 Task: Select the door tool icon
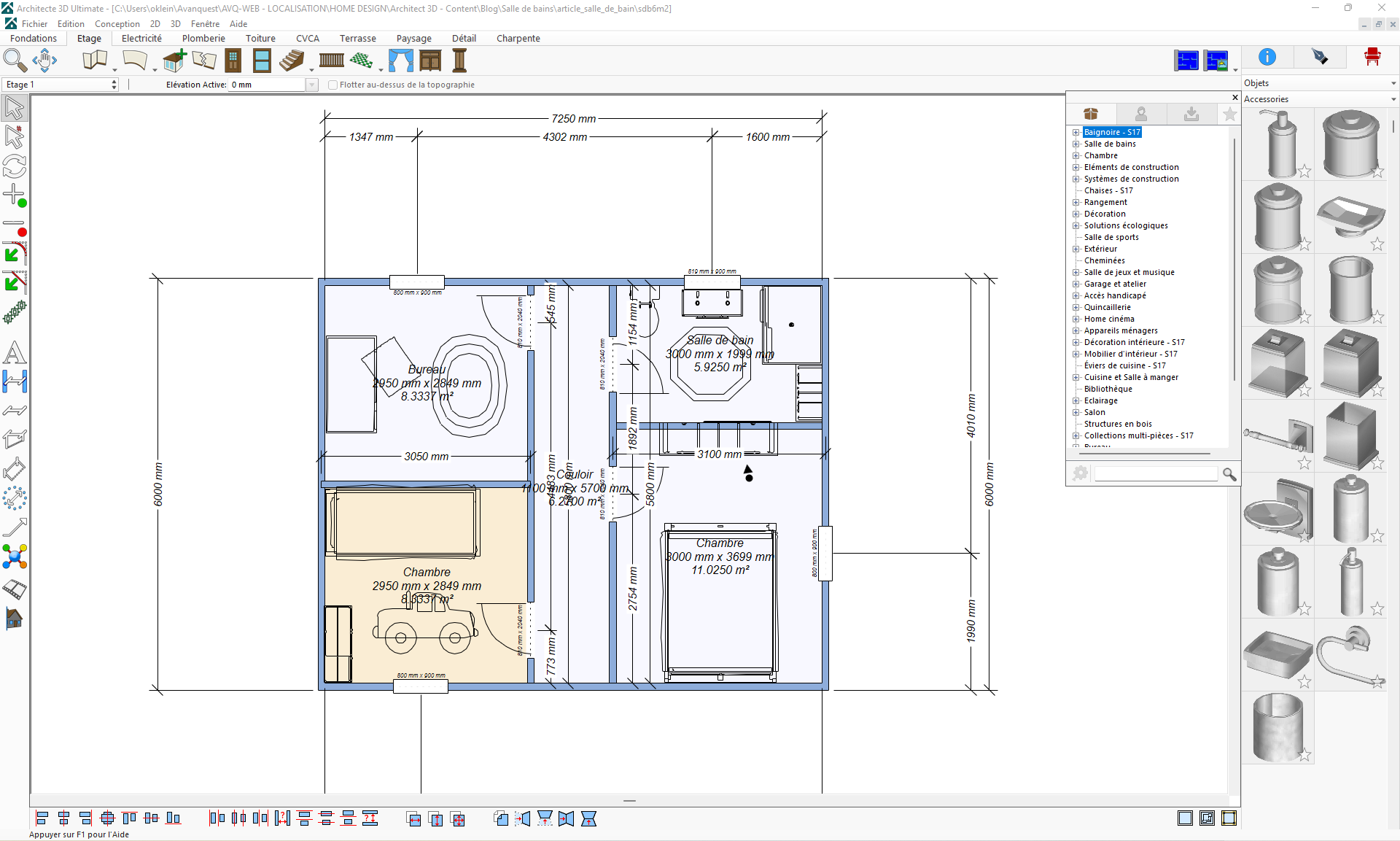(233, 61)
